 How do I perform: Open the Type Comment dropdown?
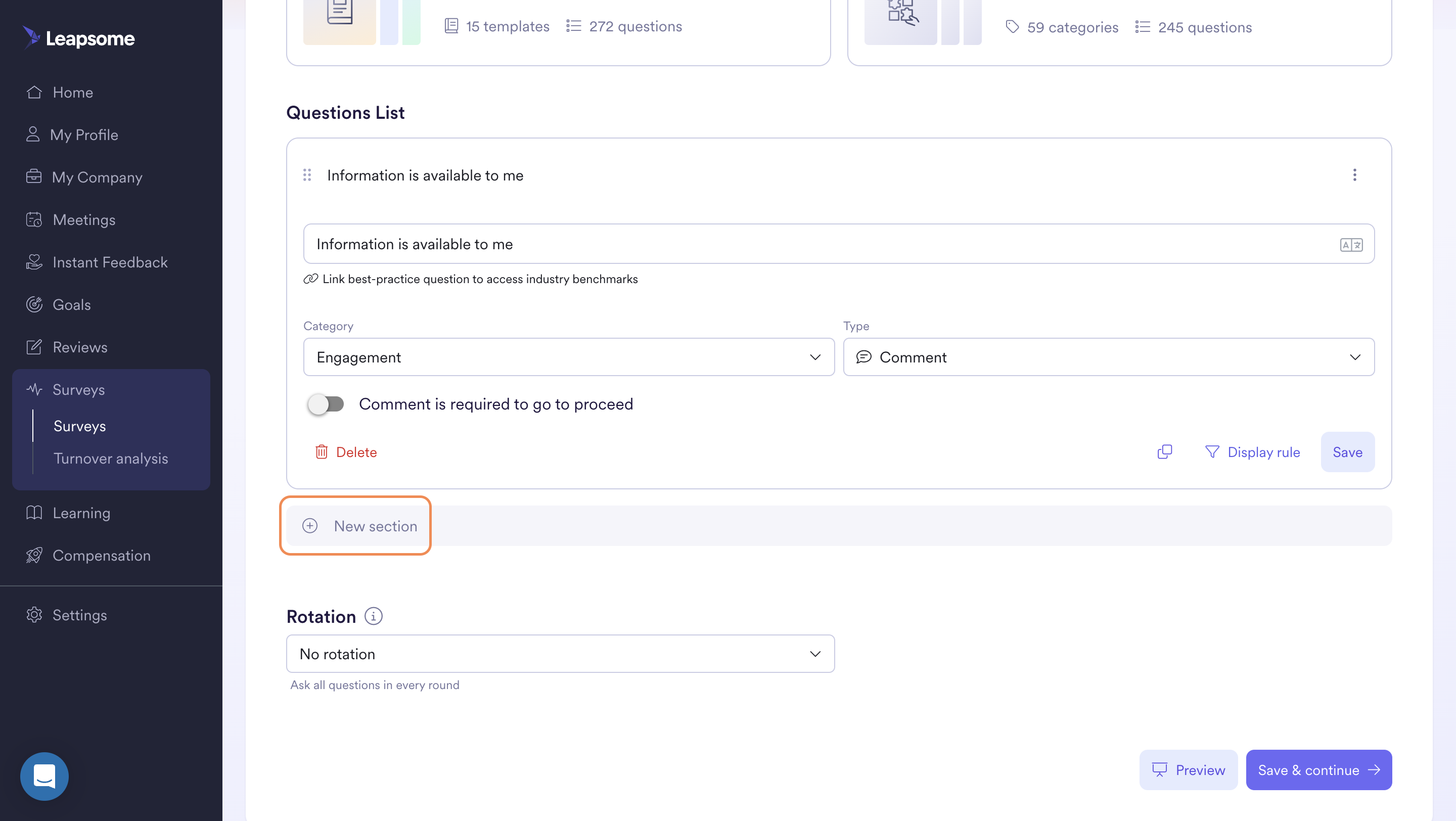click(x=1108, y=356)
